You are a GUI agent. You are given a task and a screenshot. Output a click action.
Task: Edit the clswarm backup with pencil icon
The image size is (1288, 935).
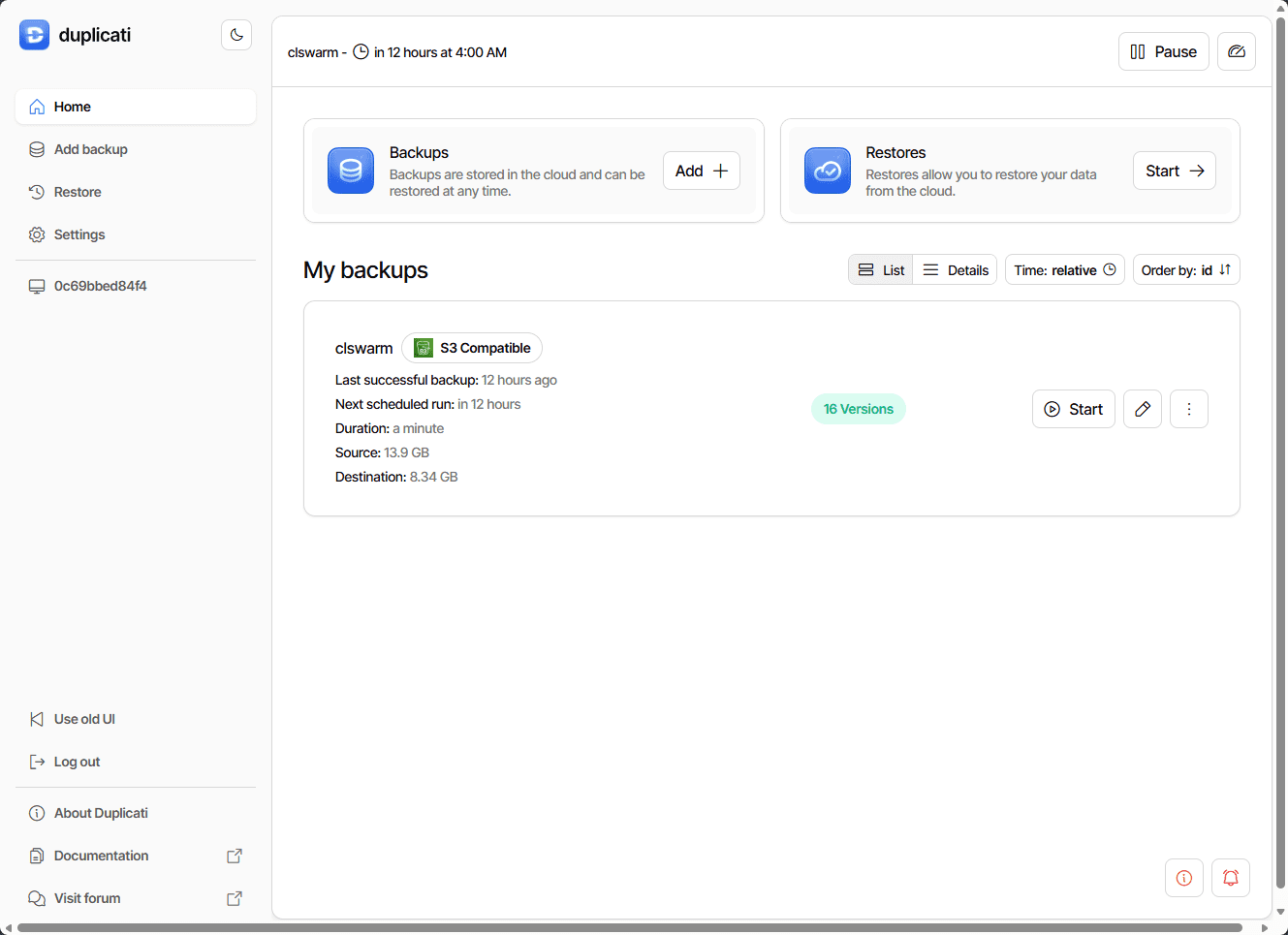tap(1143, 409)
